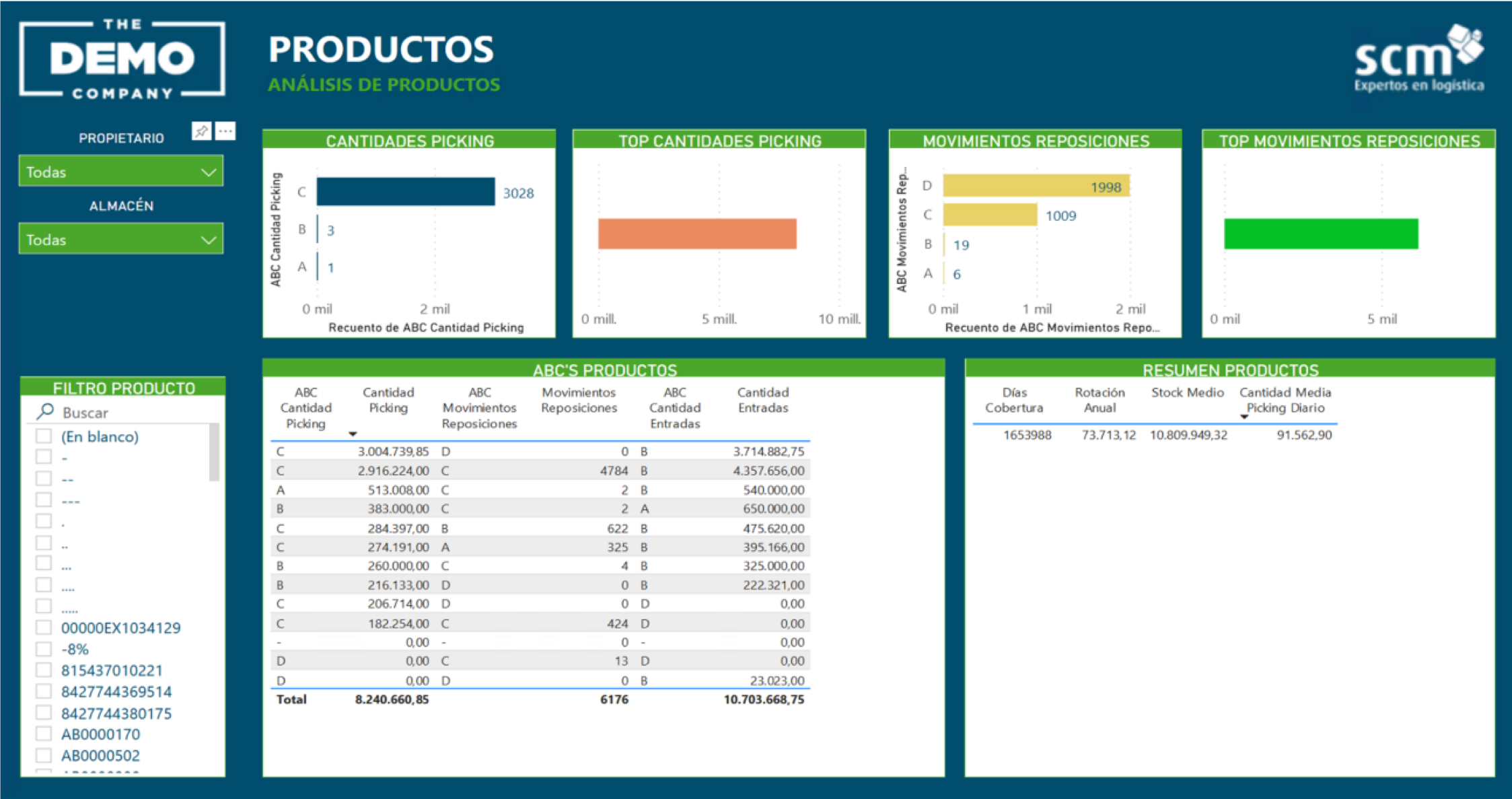This screenshot has width=1512, height=799.
Task: Select the green bar in Top Movimientos Reposiciones
Action: coord(1321,234)
